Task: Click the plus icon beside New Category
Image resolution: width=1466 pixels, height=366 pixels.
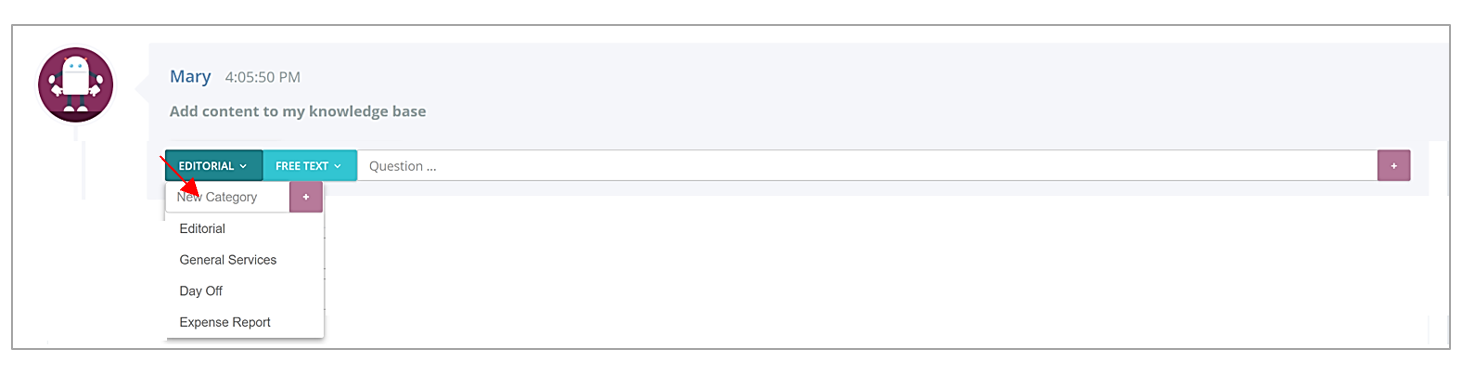Action: pyautogui.click(x=306, y=197)
